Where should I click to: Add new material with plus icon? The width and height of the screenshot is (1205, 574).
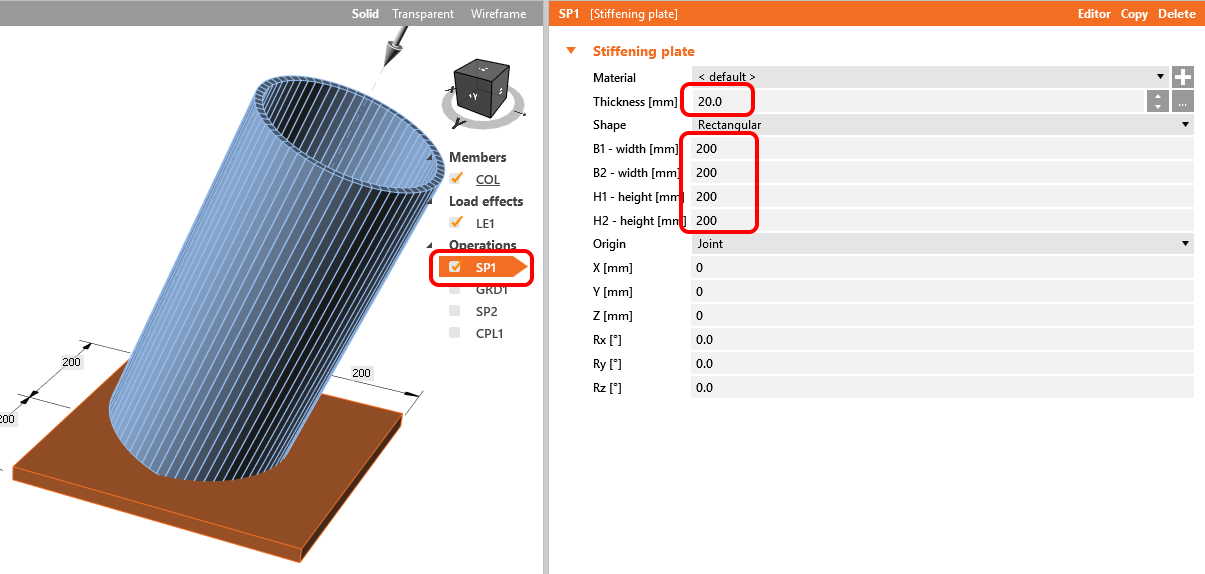click(x=1183, y=77)
